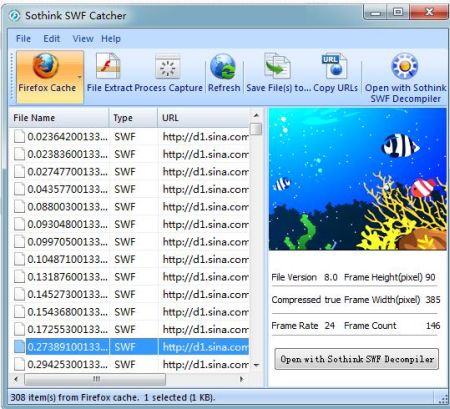Click the Refresh globe icon
The height and width of the screenshot is (409, 450).
pos(223,67)
